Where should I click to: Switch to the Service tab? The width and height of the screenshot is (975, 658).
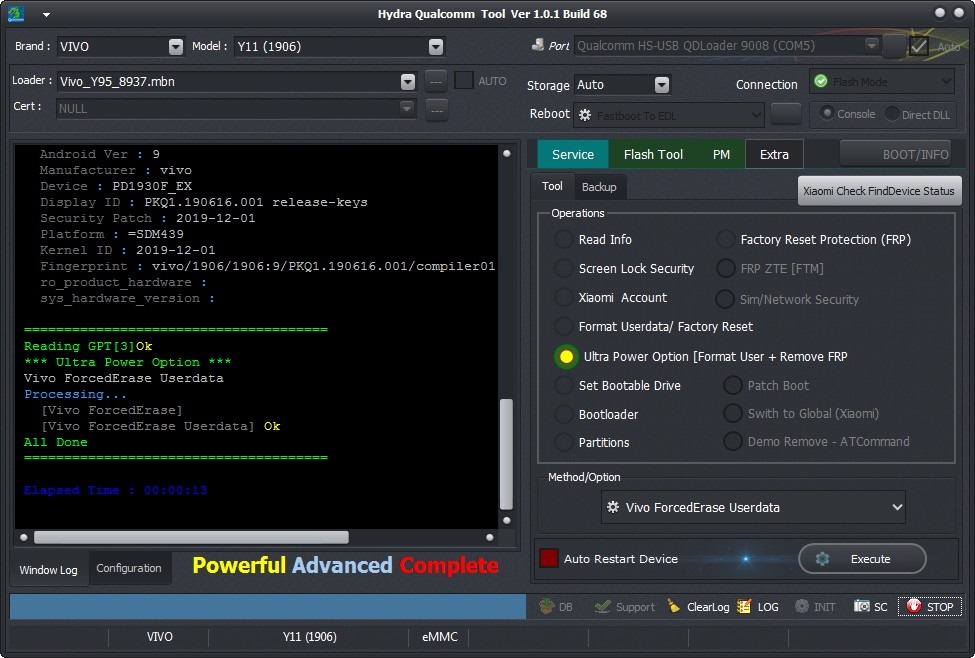(573, 154)
